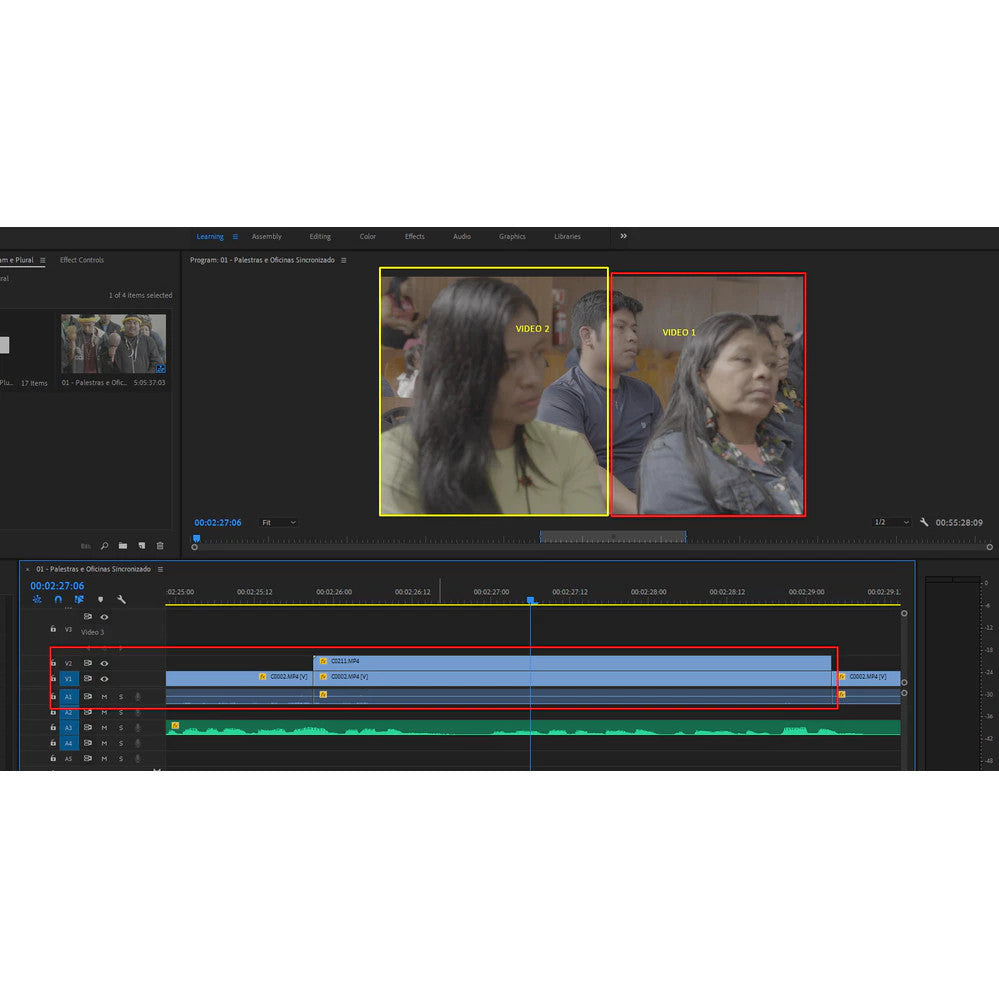Open the Project panel hamburger menu
This screenshot has width=999, height=999.
(43, 260)
